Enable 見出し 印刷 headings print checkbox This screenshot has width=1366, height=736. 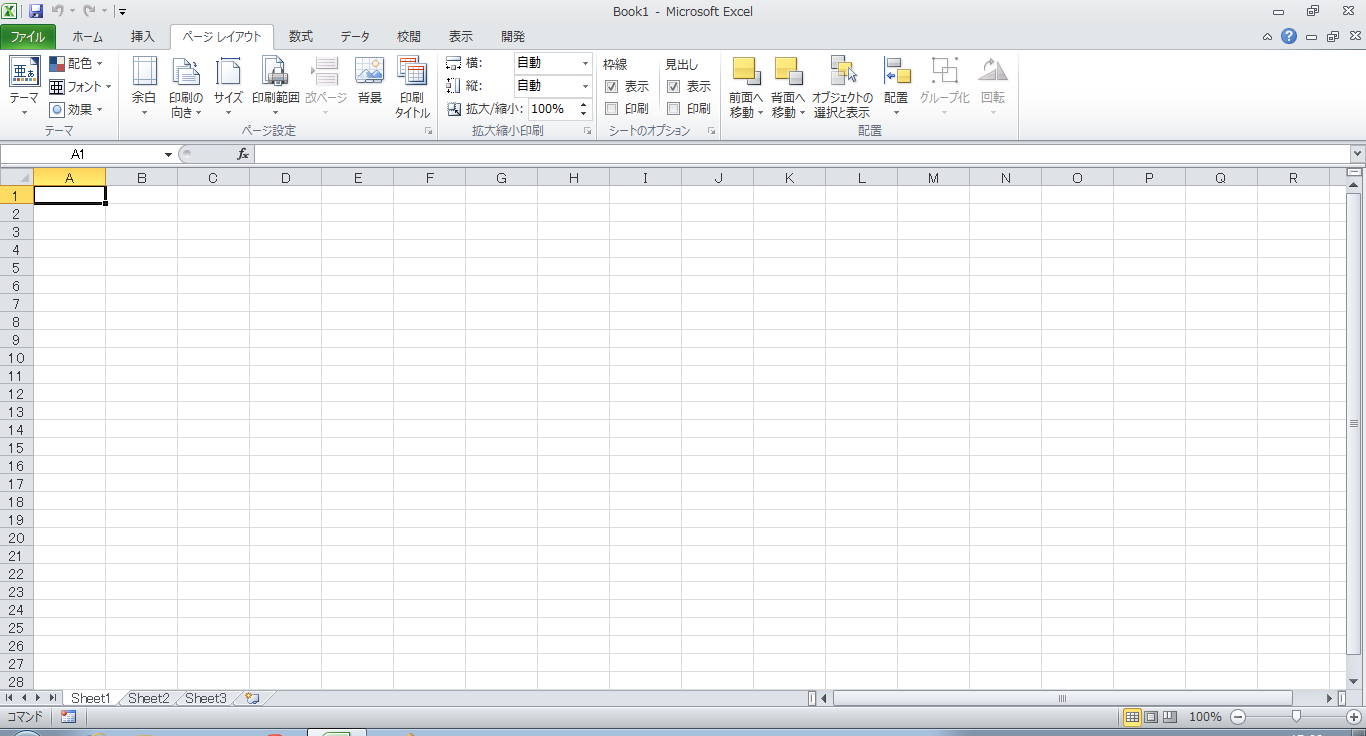[674, 109]
